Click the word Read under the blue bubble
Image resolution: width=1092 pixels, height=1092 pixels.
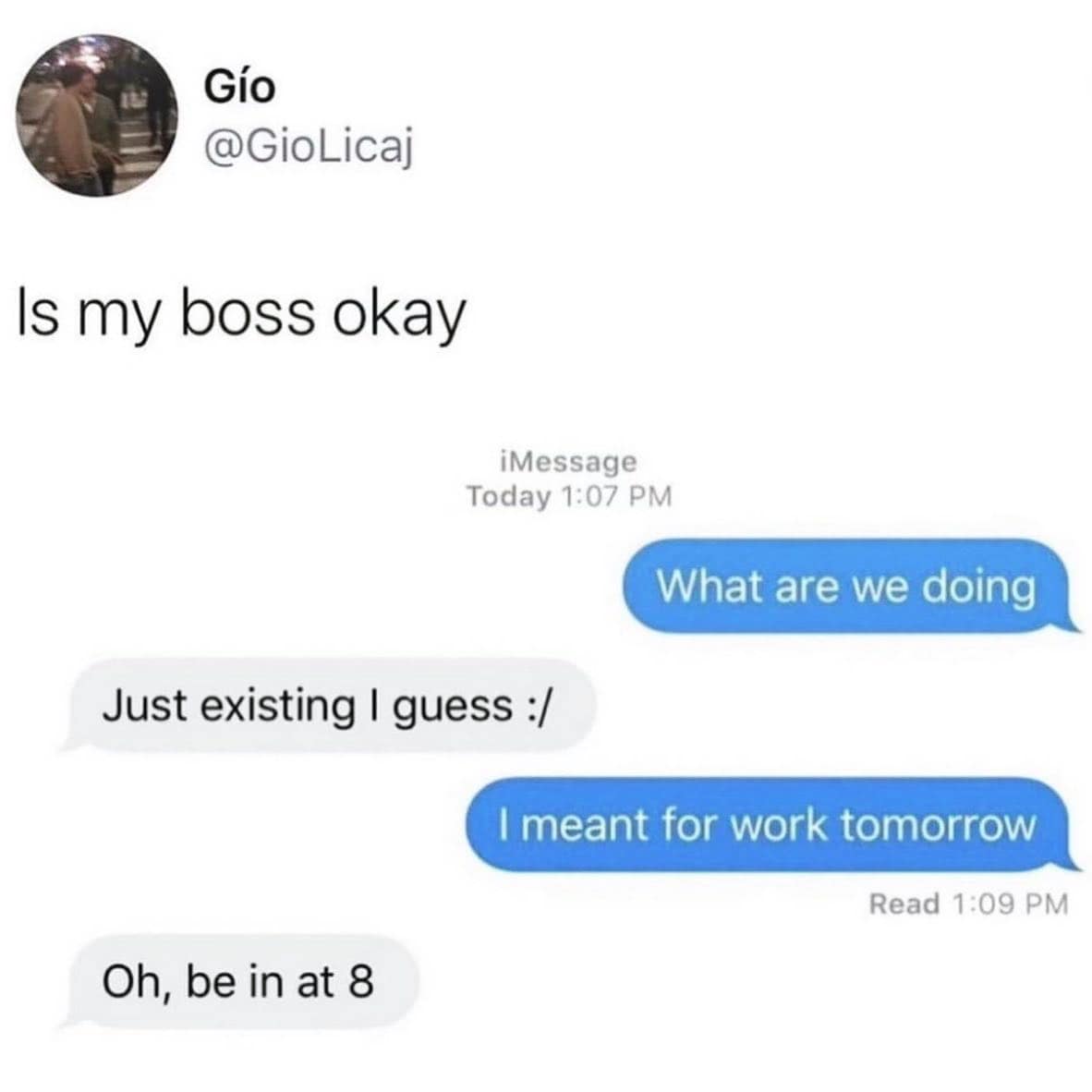904,904
